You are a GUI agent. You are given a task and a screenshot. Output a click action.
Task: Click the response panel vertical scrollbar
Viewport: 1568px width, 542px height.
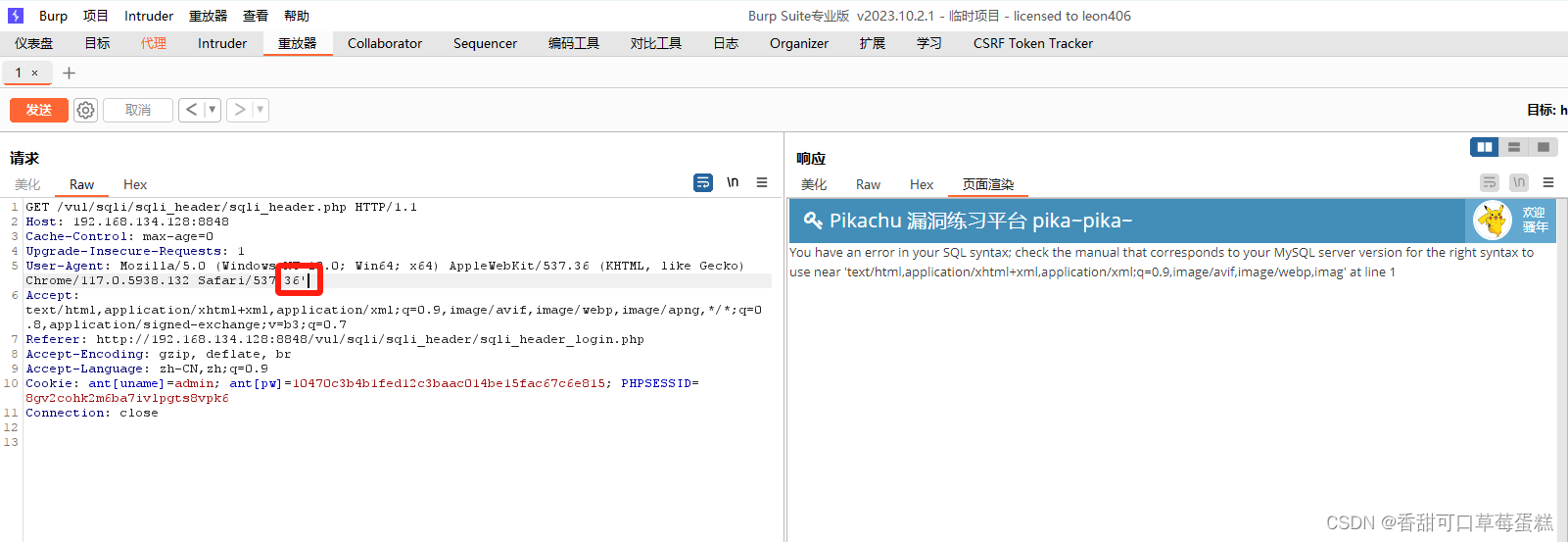[x=1561, y=370]
